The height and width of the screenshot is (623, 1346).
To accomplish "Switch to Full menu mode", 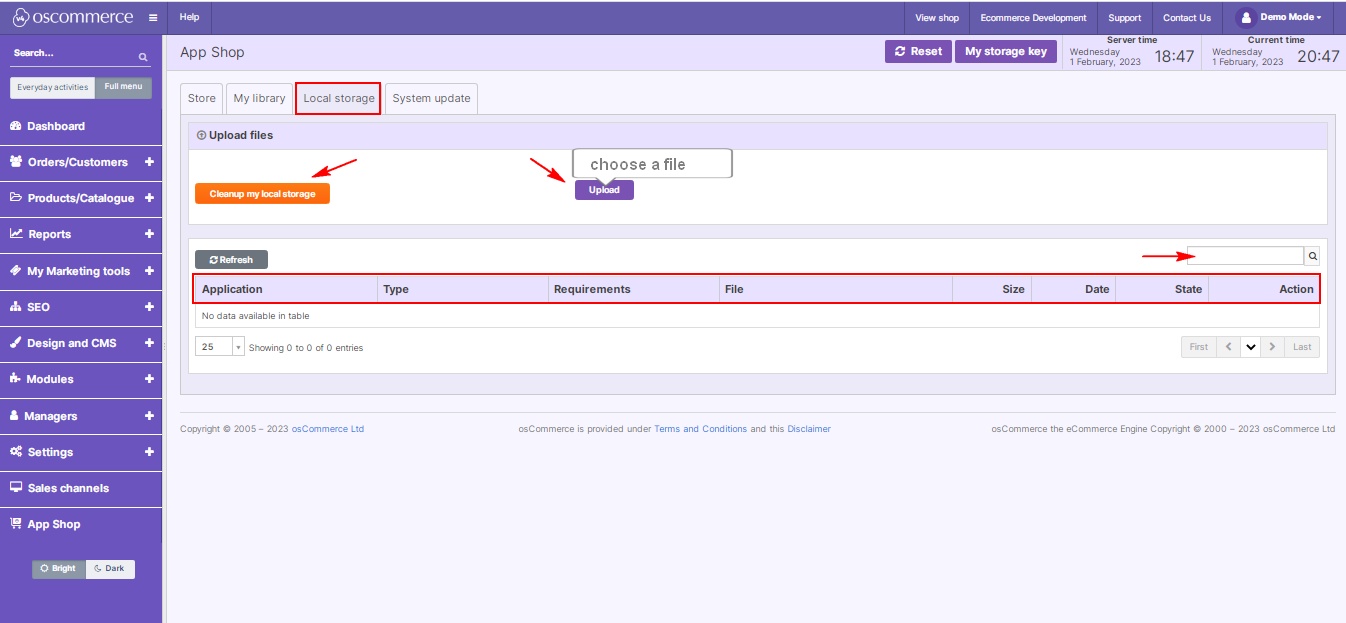I will (124, 87).
